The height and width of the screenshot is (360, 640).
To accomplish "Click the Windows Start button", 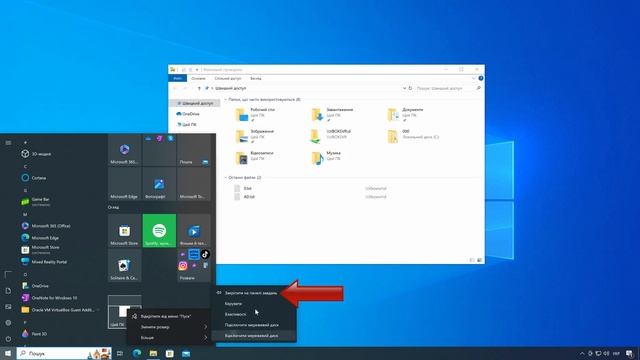I will 8,353.
